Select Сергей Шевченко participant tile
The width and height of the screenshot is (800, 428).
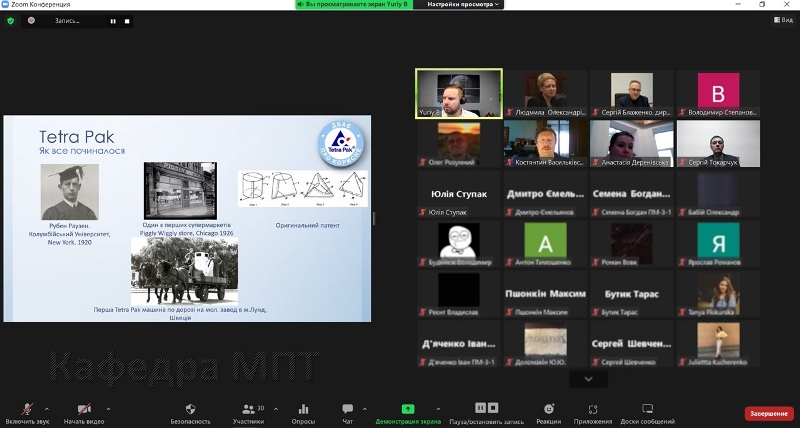tap(632, 344)
